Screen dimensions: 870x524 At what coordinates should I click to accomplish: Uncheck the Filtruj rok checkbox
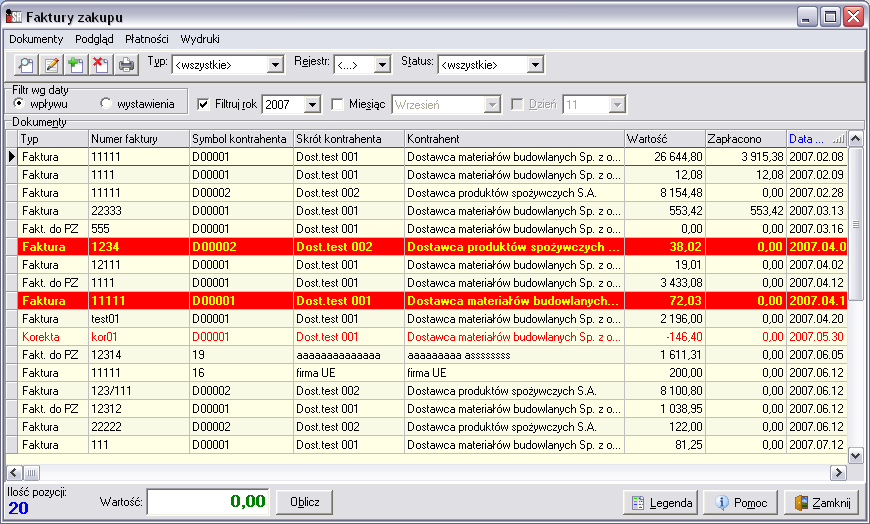click(204, 104)
